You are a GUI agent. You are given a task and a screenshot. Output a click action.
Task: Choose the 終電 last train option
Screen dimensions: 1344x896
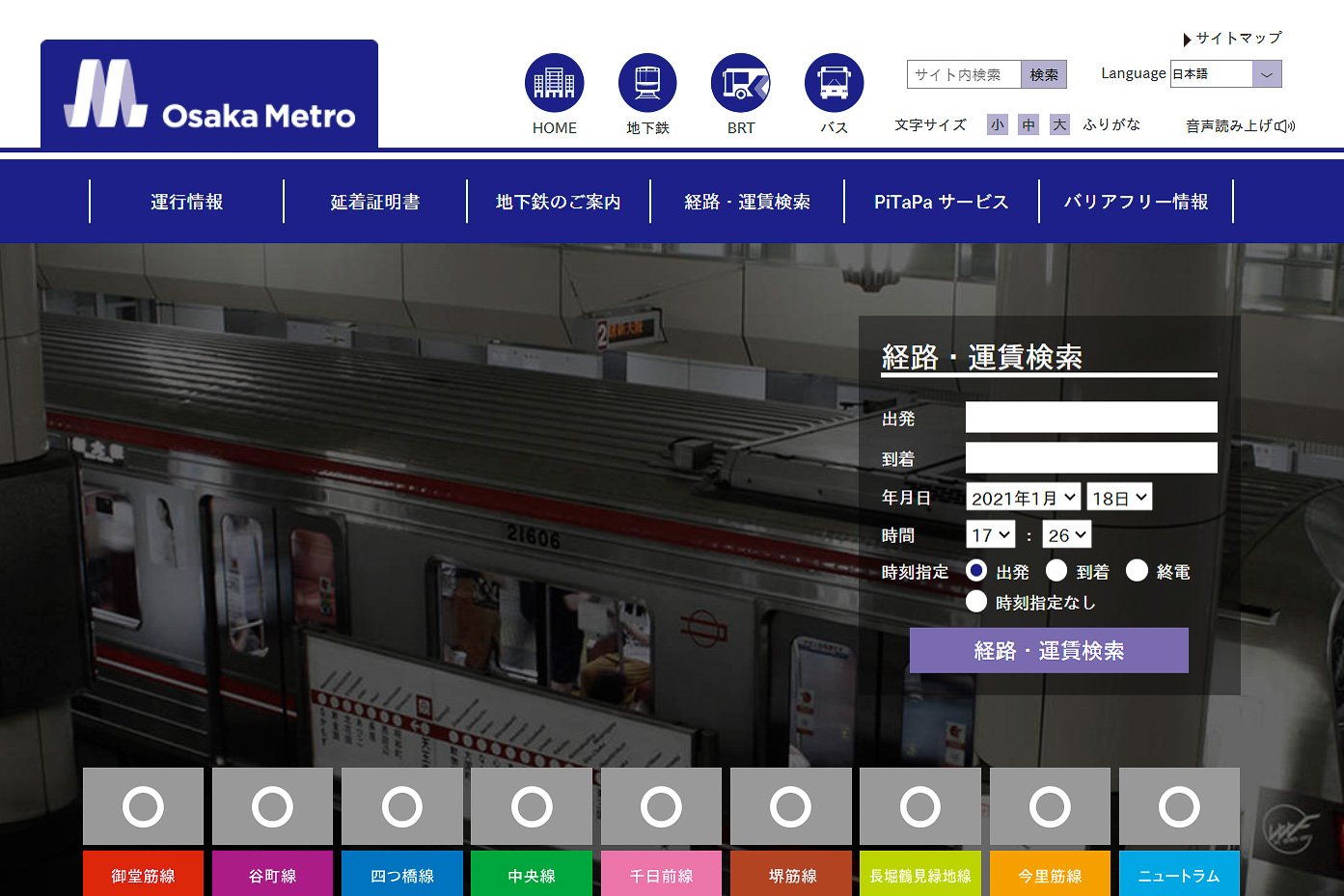click(x=1138, y=571)
